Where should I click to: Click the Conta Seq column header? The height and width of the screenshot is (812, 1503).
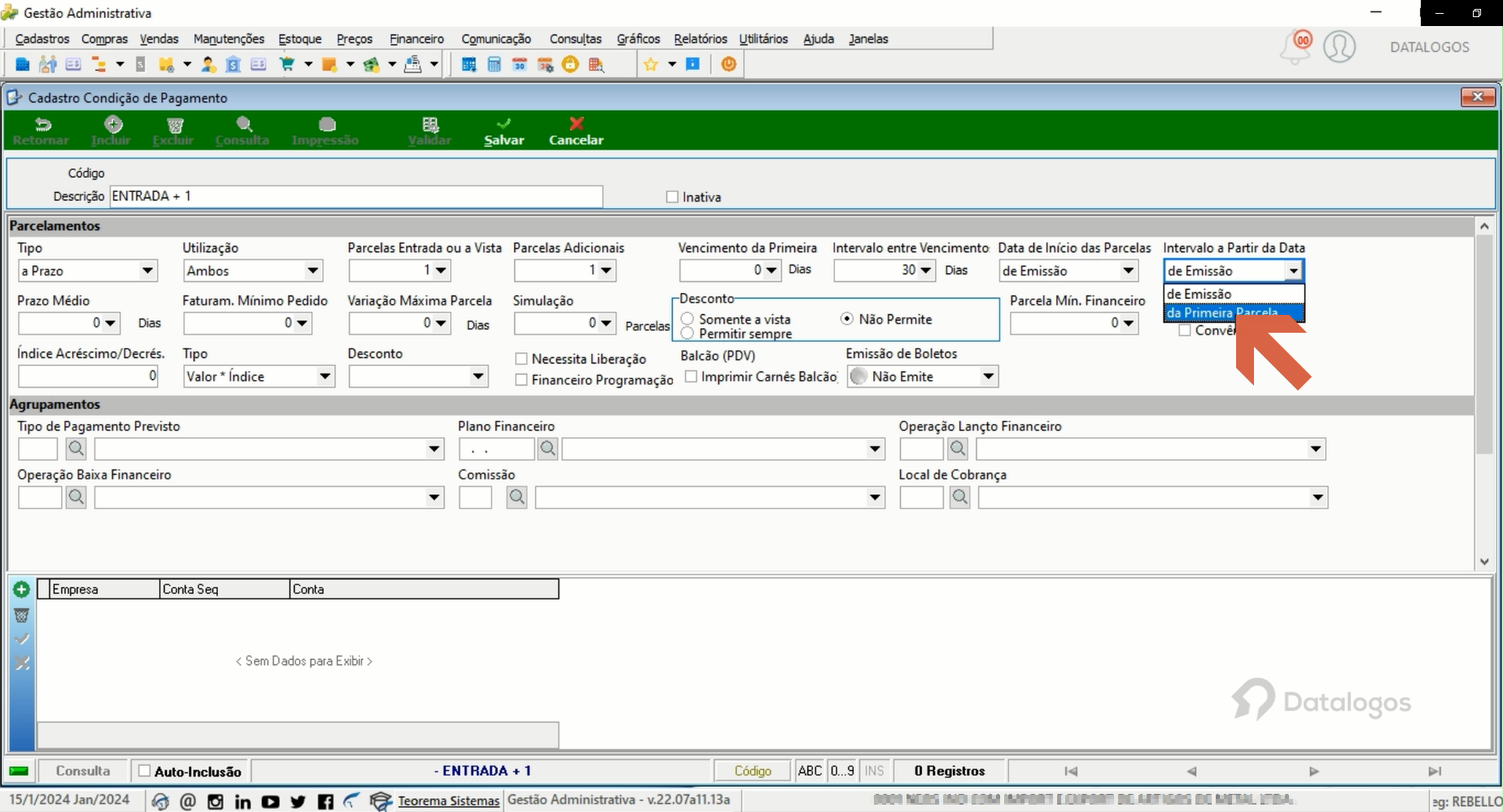click(225, 589)
